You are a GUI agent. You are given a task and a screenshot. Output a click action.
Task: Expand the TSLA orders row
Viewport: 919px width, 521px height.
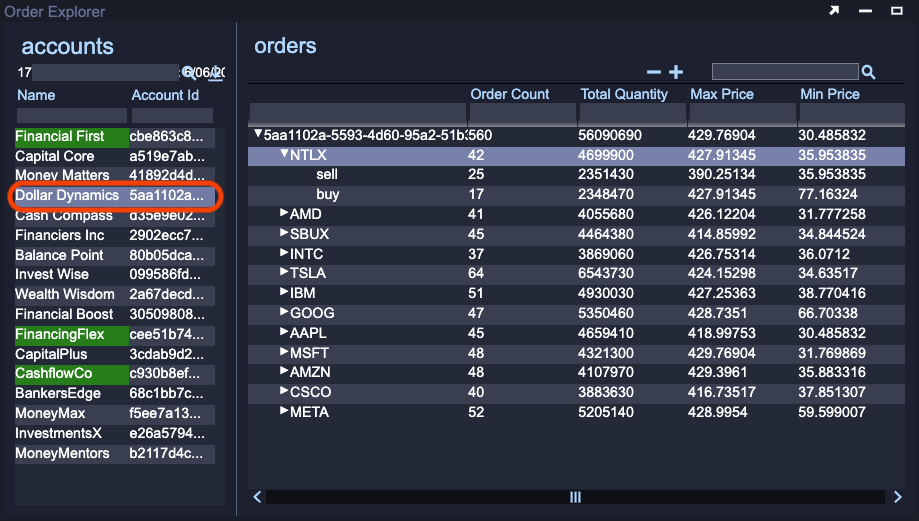284,272
